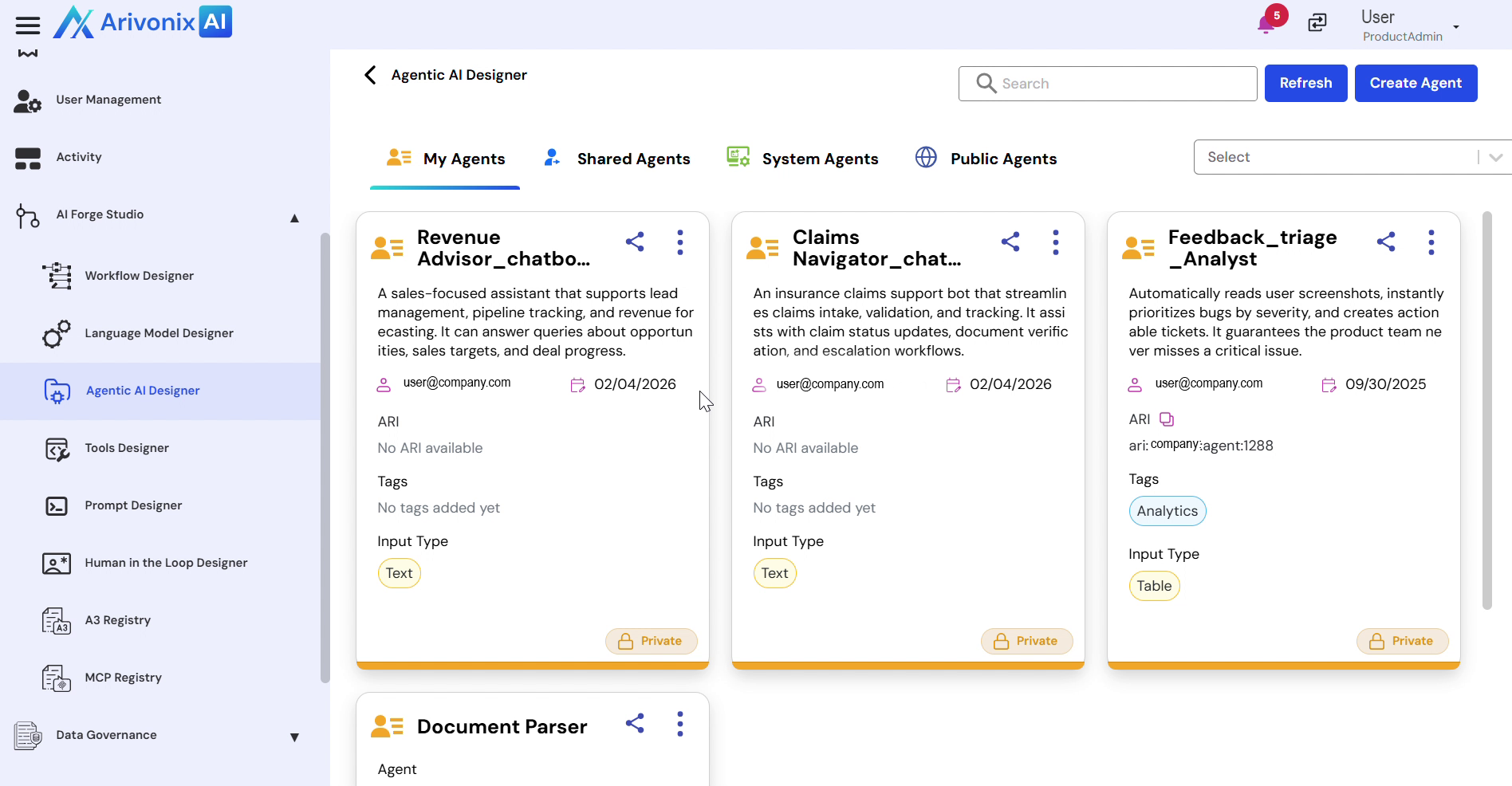Open Workflow Designer in the sidebar

pos(140,276)
